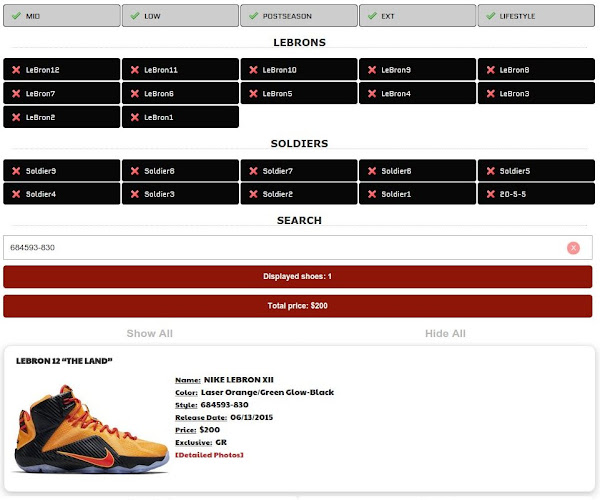This screenshot has width=600, height=500.
Task: Enable the LeBron1 filter
Action: [180, 117]
